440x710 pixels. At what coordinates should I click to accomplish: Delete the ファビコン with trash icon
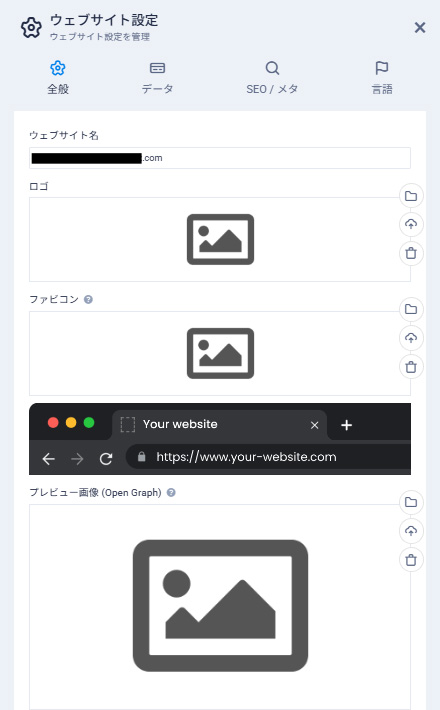click(411, 367)
